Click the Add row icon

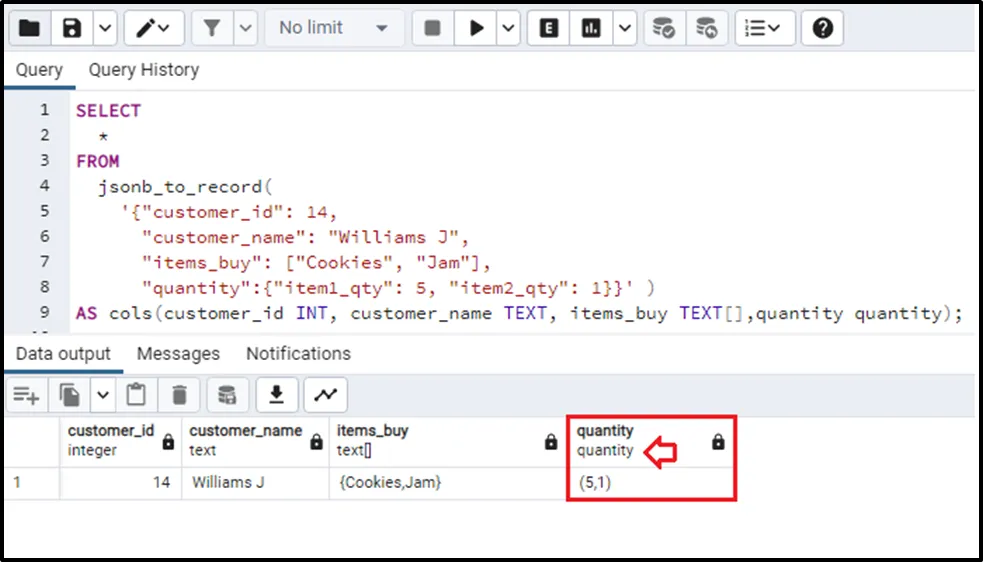[26, 395]
